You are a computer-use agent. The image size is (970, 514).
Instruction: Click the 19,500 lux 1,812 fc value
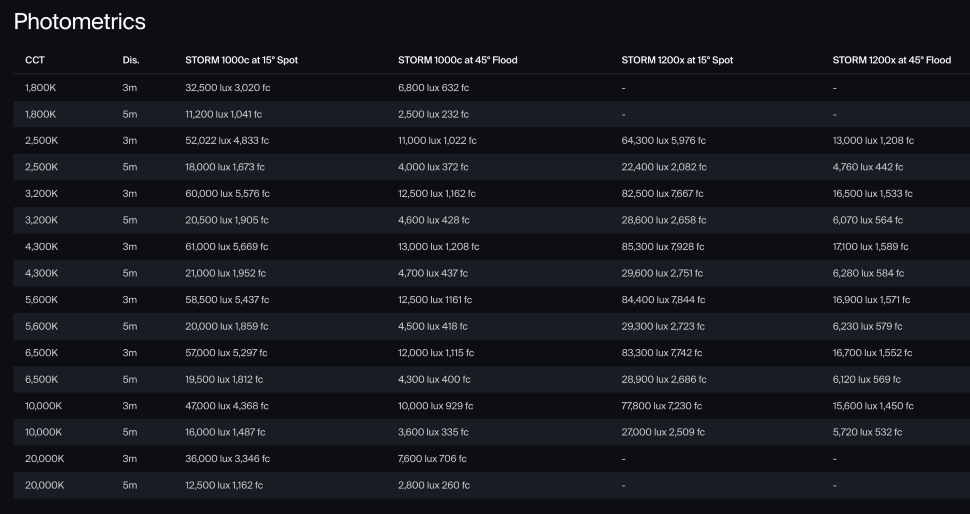224,379
